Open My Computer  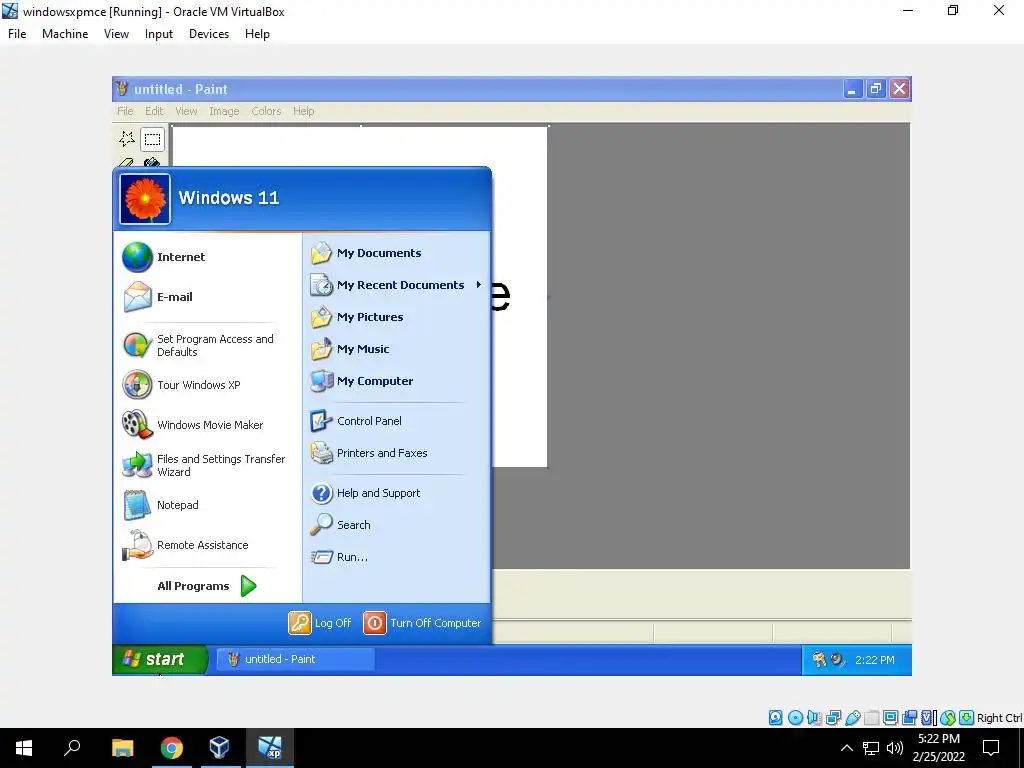point(362,381)
